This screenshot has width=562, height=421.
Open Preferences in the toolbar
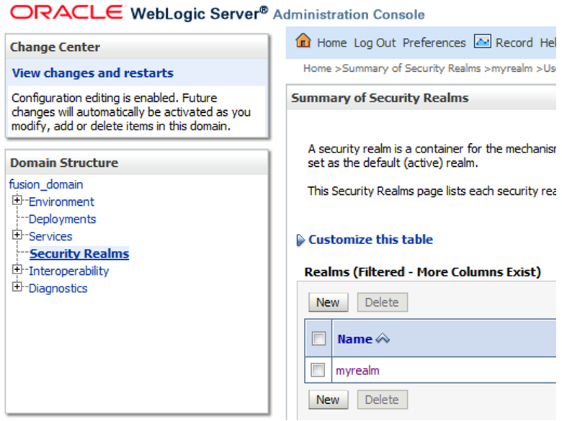pos(434,43)
